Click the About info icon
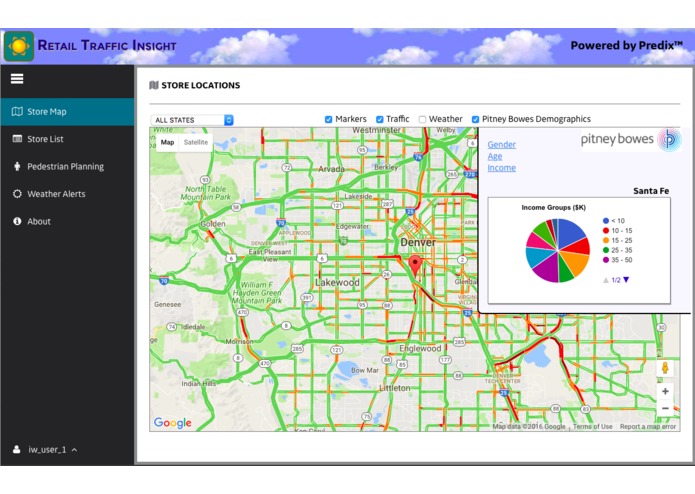This screenshot has height=494, width=695. coord(17,221)
